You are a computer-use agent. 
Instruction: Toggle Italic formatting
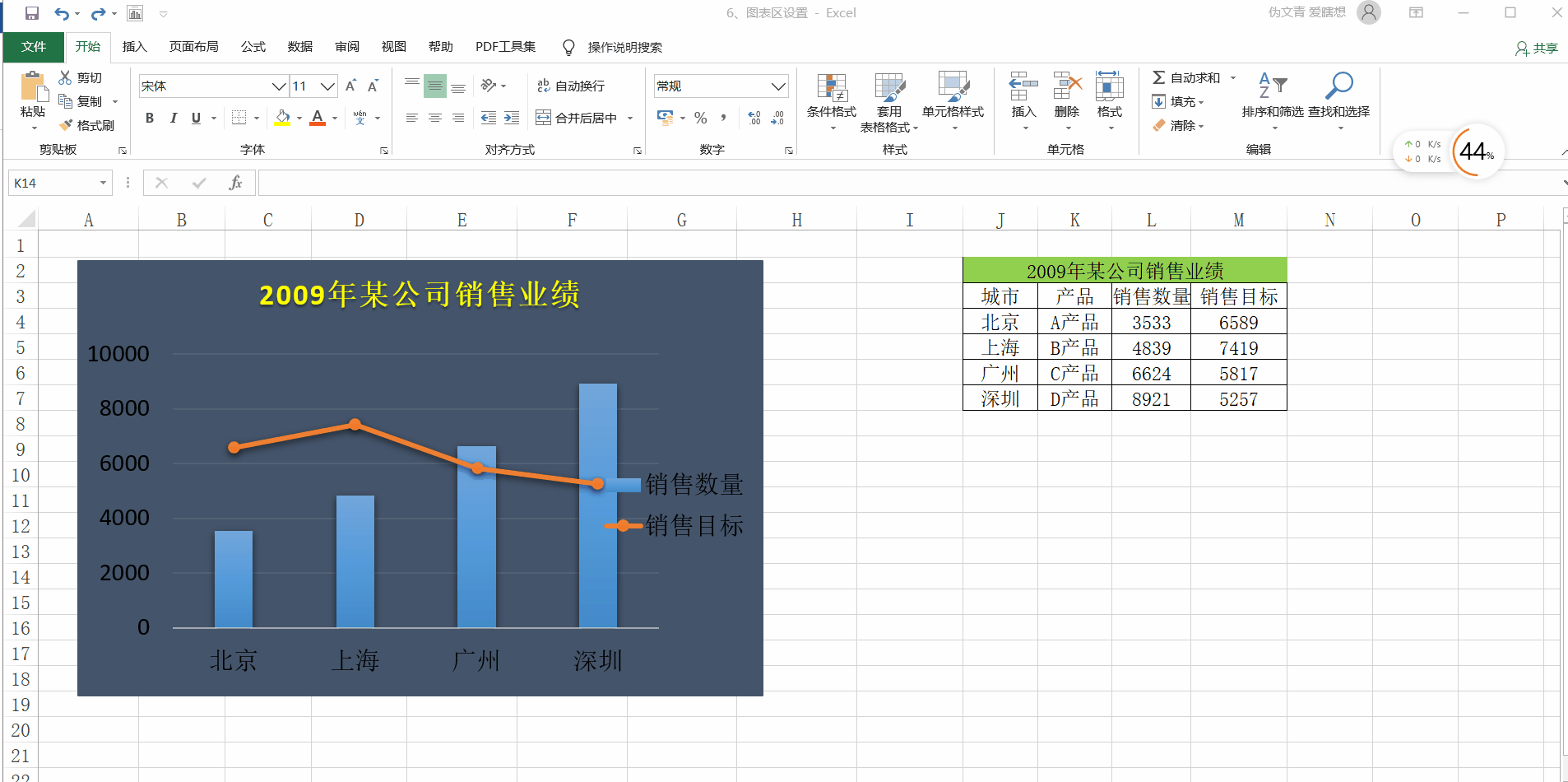[173, 118]
